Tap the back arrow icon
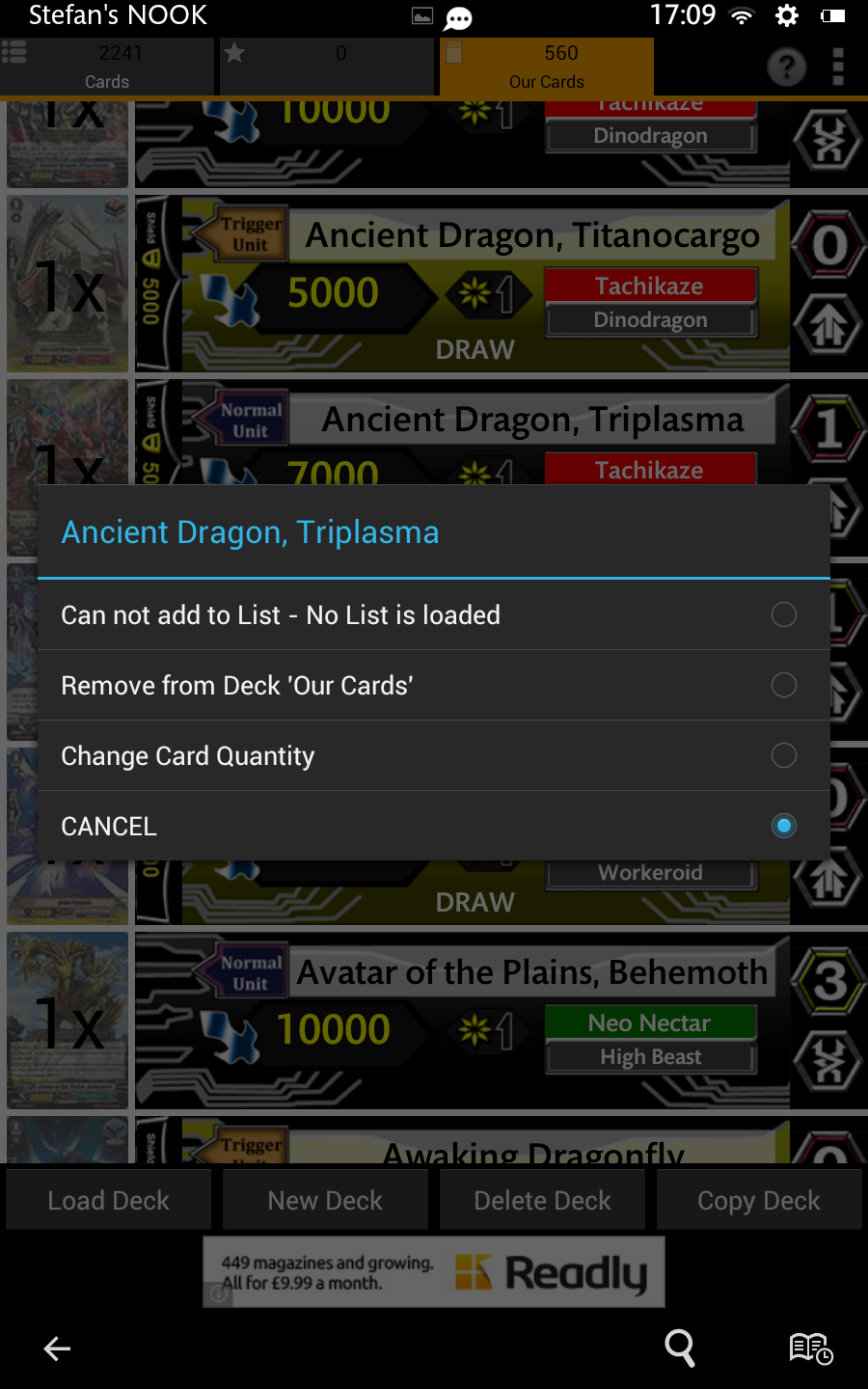This screenshot has height=1389, width=868. pyautogui.click(x=58, y=1348)
